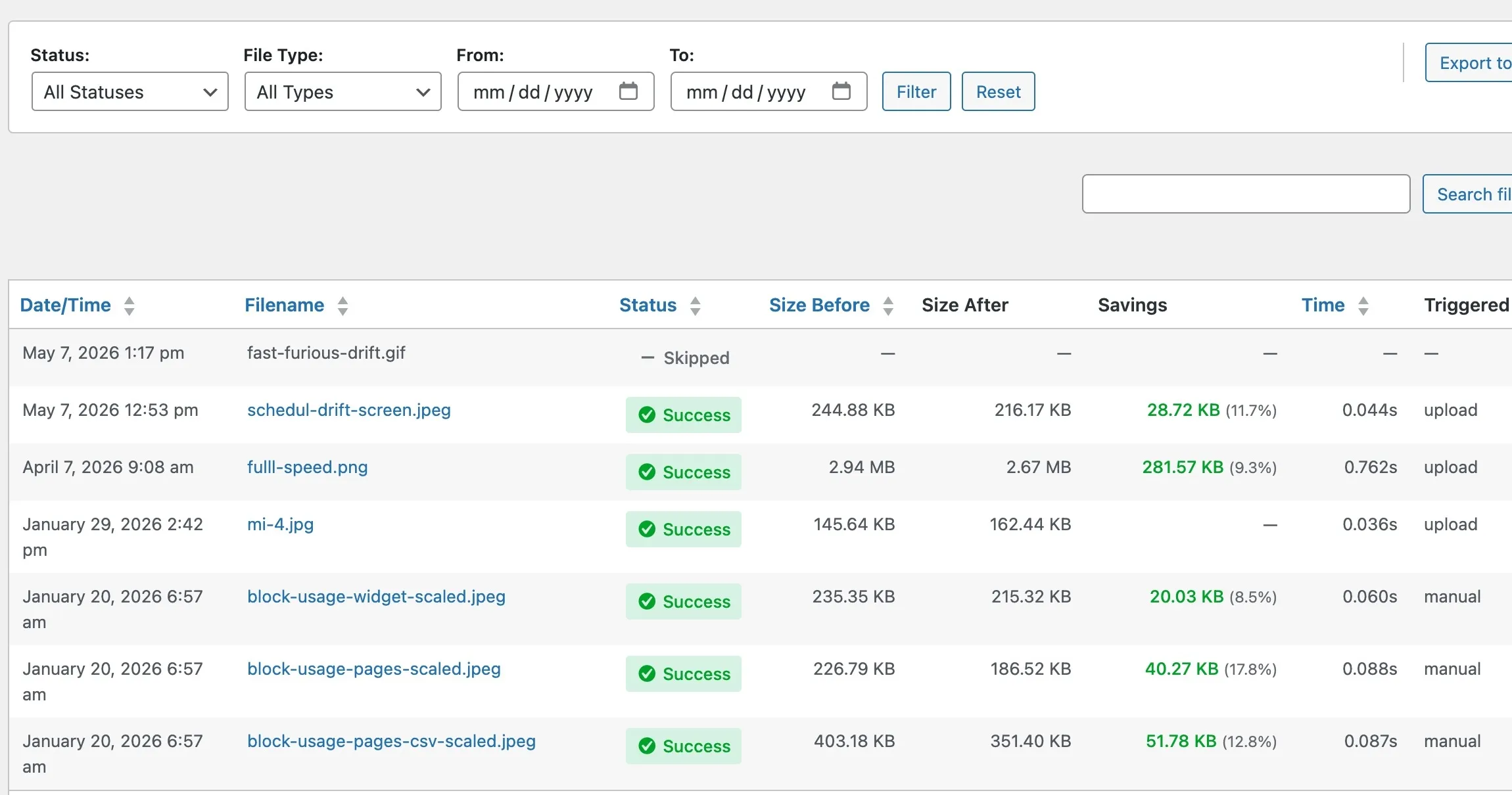Open the To date calendar picker icon

coord(841,91)
